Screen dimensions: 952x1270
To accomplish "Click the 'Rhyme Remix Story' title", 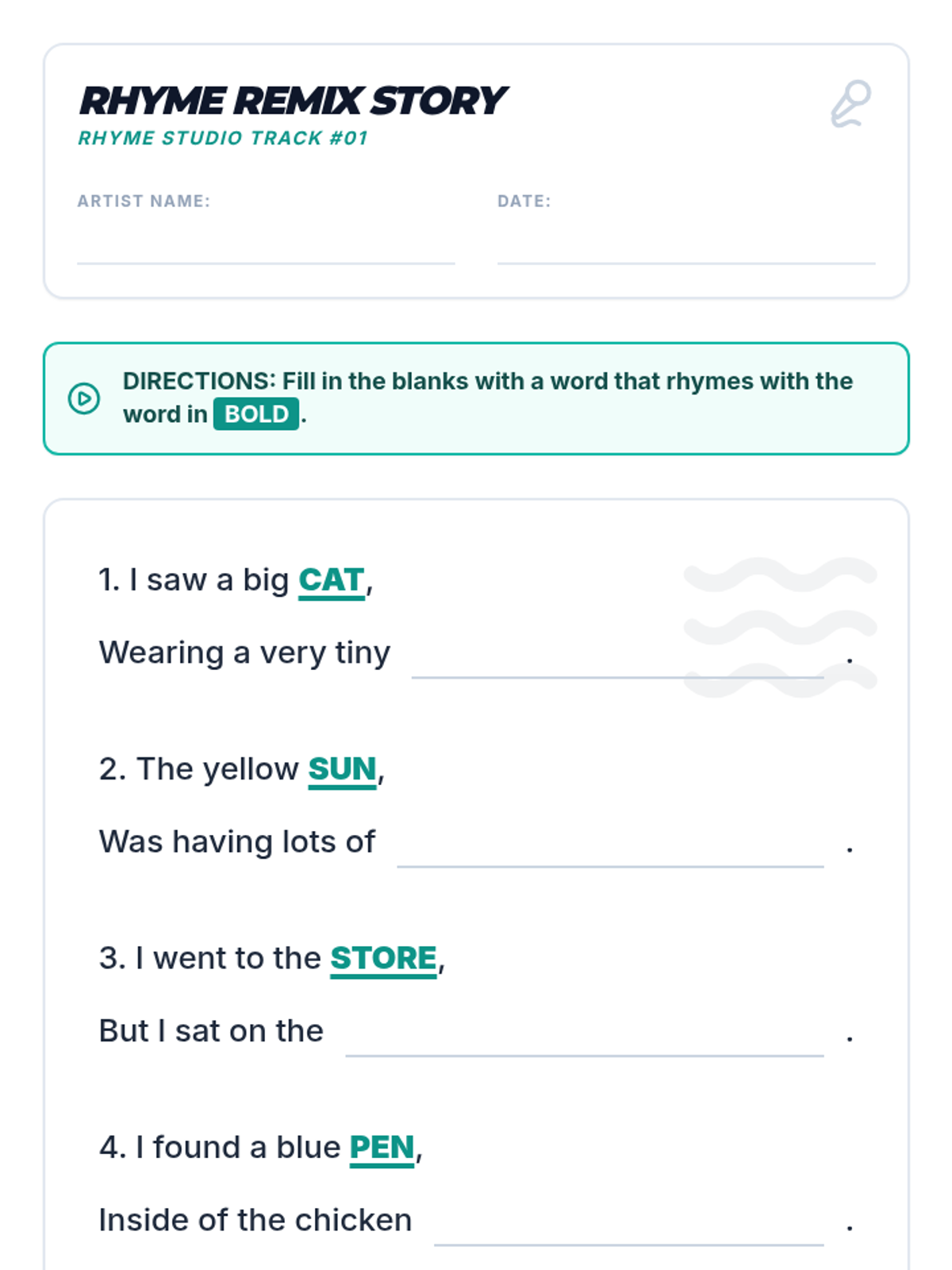I will [x=293, y=101].
